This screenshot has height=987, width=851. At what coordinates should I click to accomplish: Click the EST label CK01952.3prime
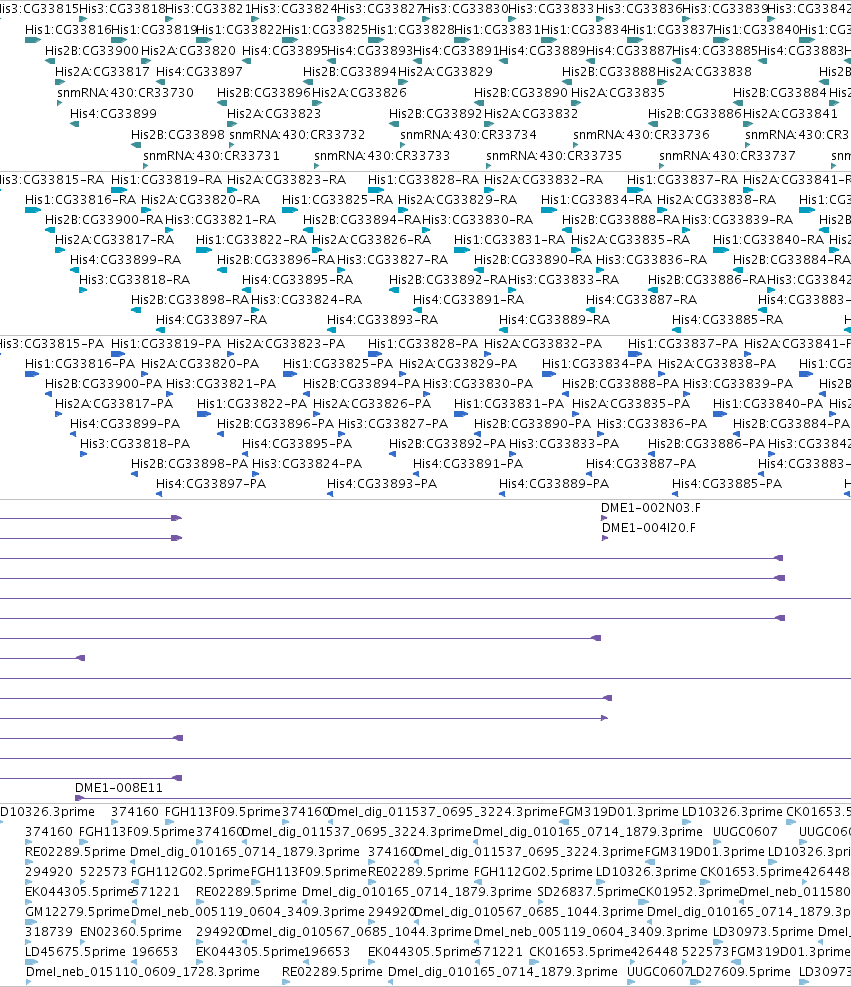689,892
